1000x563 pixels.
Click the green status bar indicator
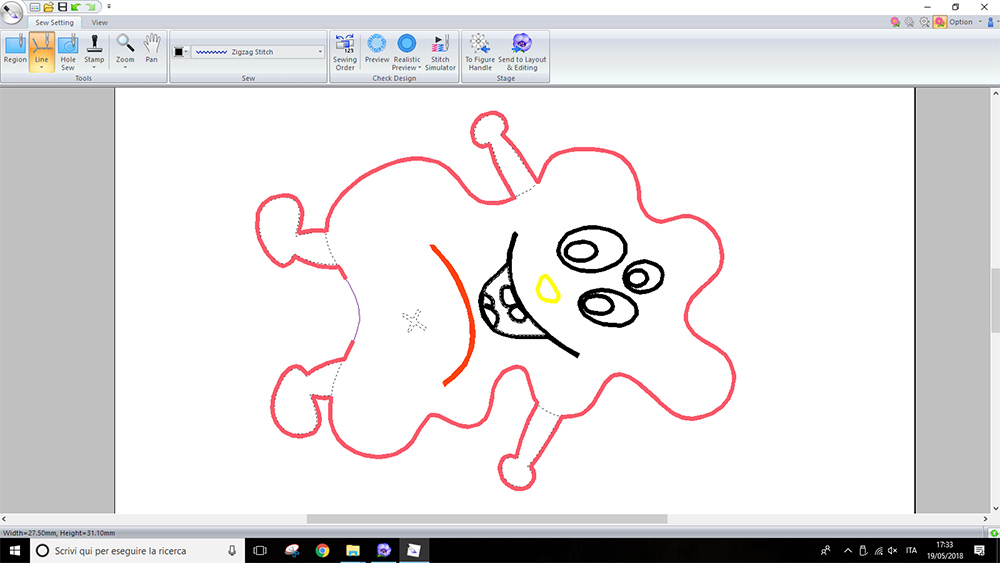[x=994, y=532]
